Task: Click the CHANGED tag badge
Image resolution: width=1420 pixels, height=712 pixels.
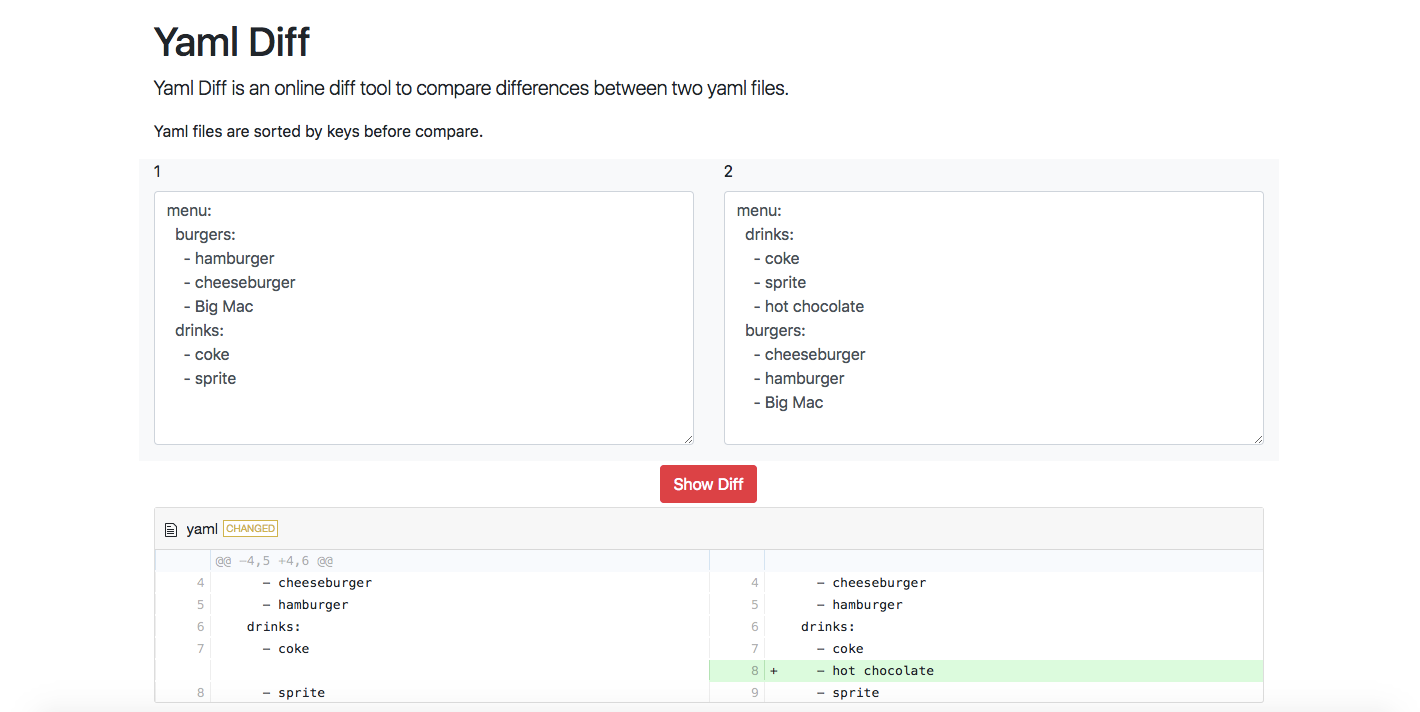Action: click(x=250, y=528)
